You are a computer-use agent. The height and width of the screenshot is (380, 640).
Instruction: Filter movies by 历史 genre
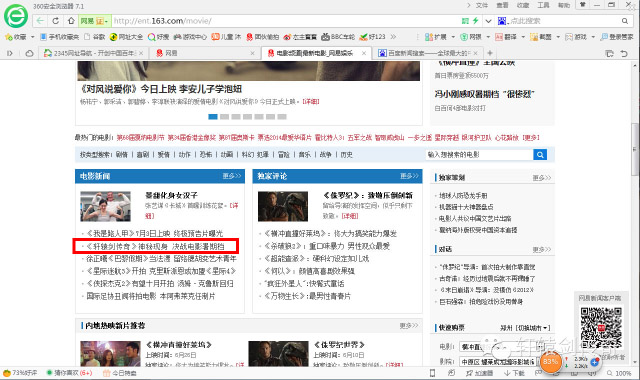[347, 155]
